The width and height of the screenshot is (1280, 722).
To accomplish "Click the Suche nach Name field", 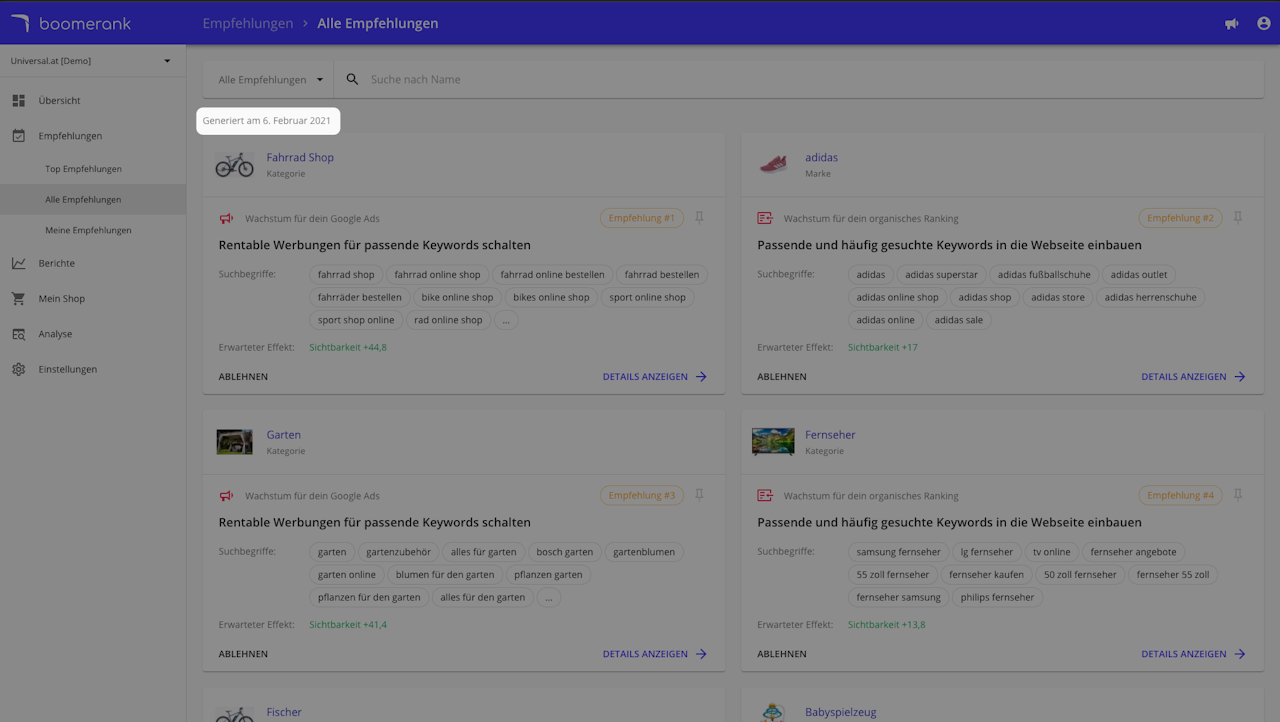I will (812, 79).
